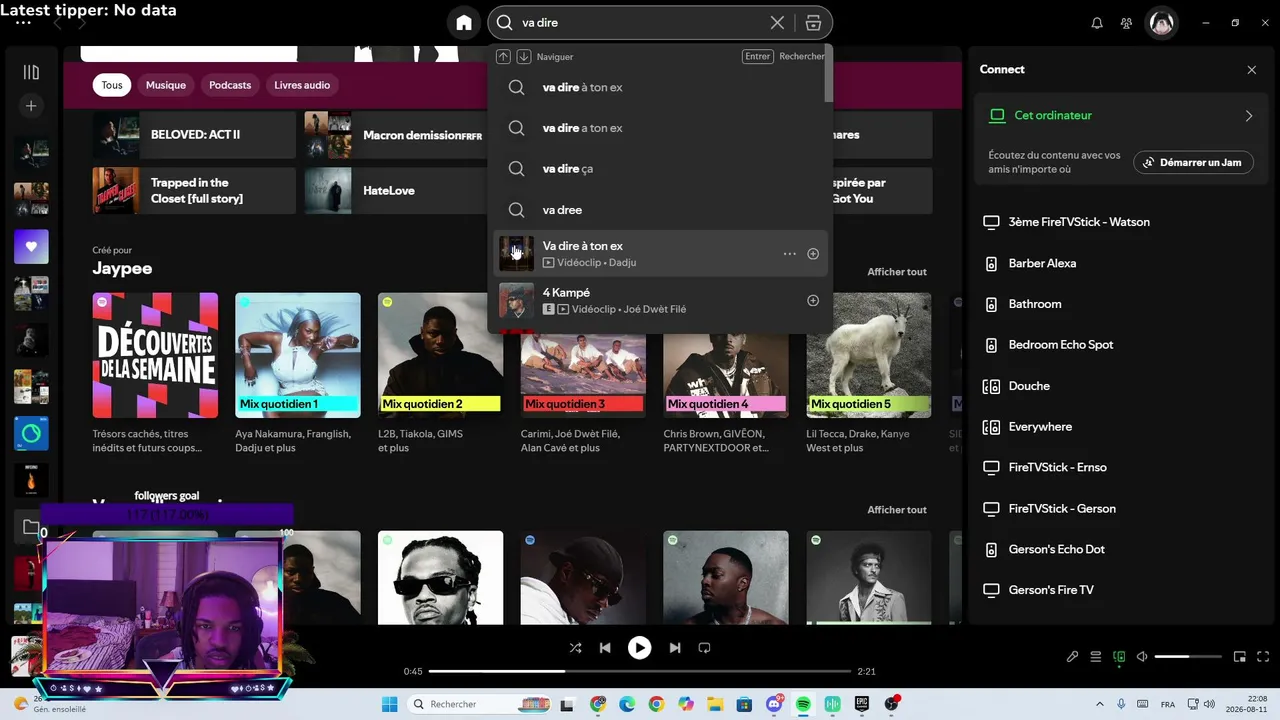Show all for the lower recommendations row
The image size is (1280, 720).
pyautogui.click(x=897, y=510)
